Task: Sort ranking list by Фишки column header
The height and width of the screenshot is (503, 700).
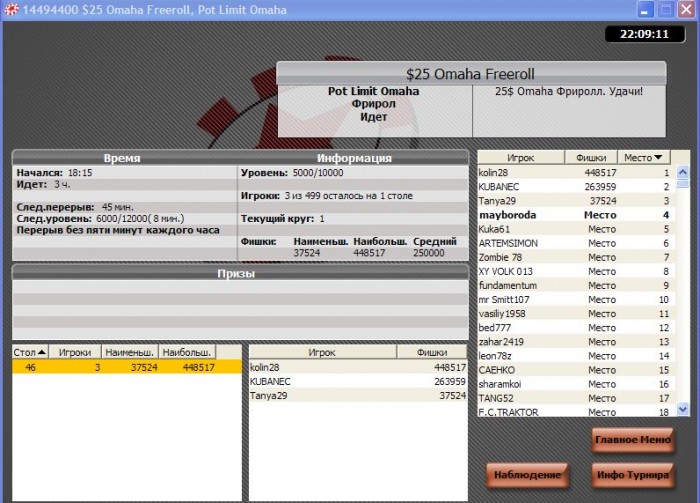Action: tap(591, 158)
